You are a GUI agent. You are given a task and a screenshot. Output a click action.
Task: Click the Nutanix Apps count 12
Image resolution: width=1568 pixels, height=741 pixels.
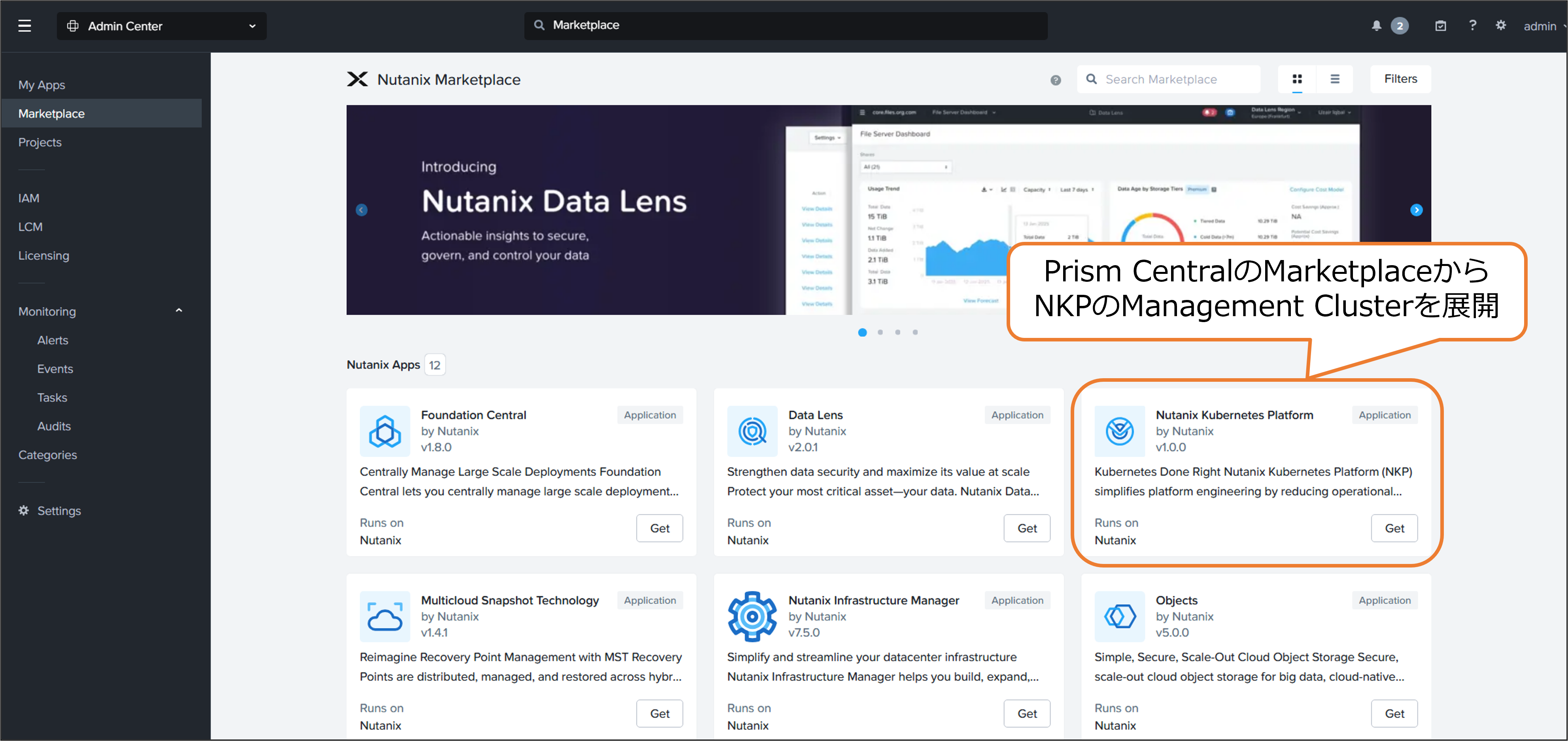click(x=434, y=365)
